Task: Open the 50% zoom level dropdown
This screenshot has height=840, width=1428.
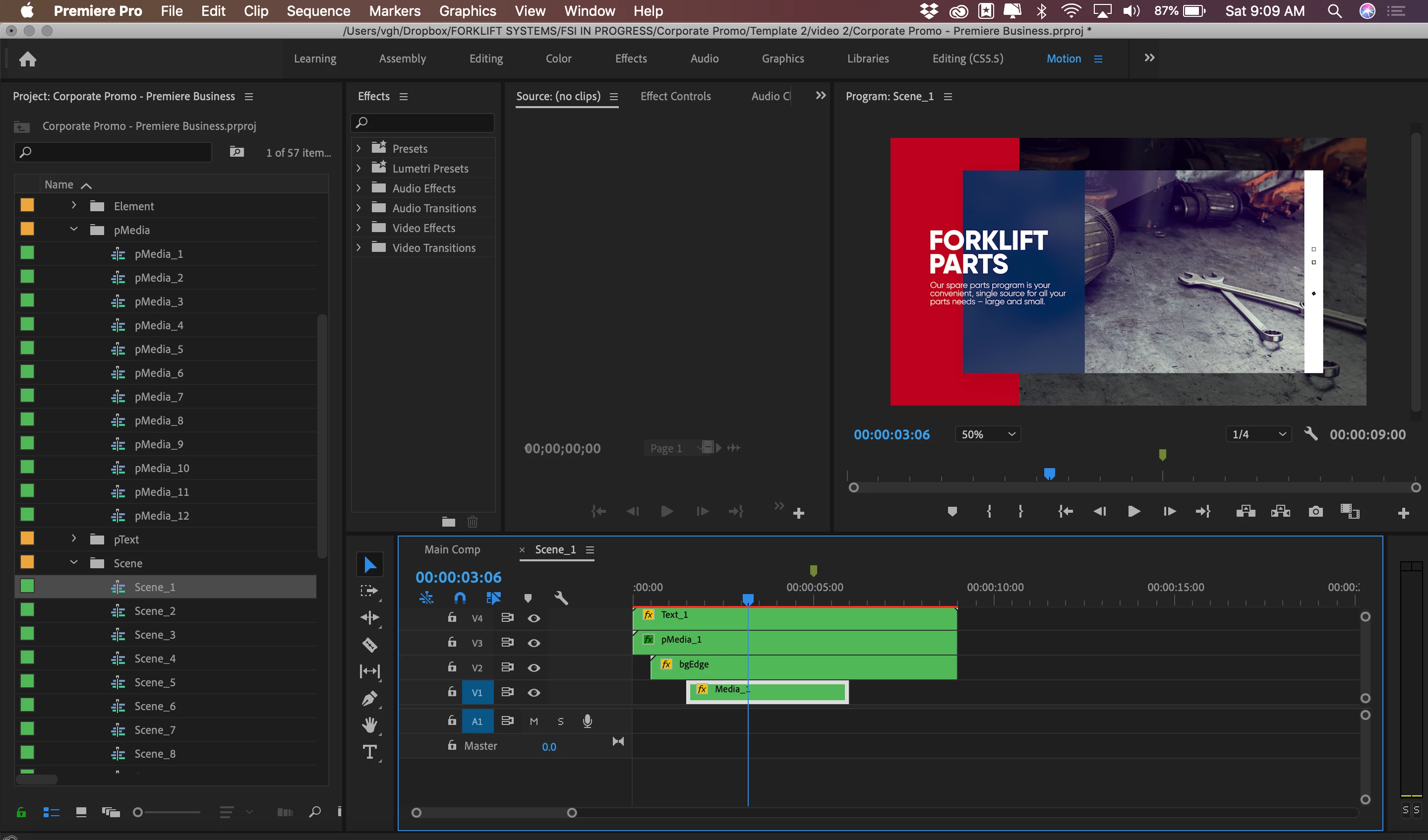Action: pos(987,435)
